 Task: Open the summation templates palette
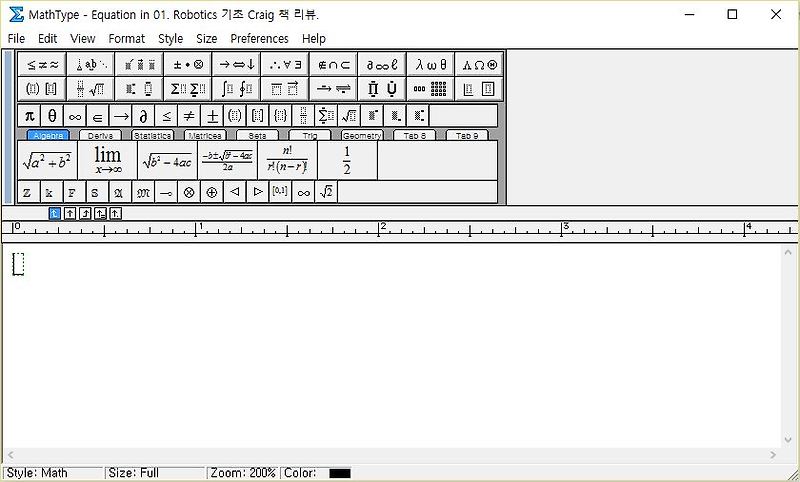pos(188,89)
